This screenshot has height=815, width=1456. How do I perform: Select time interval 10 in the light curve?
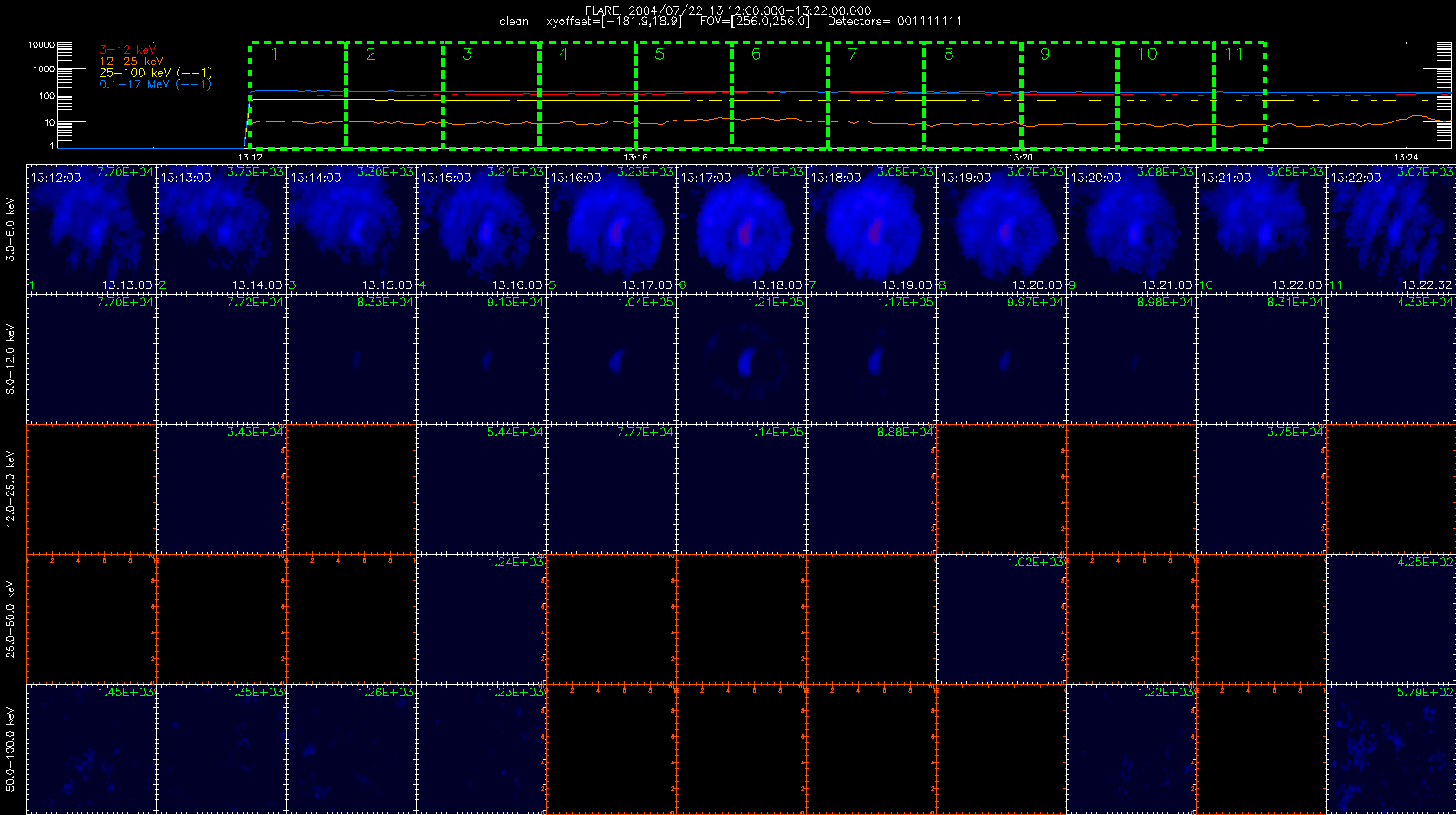1165,95
